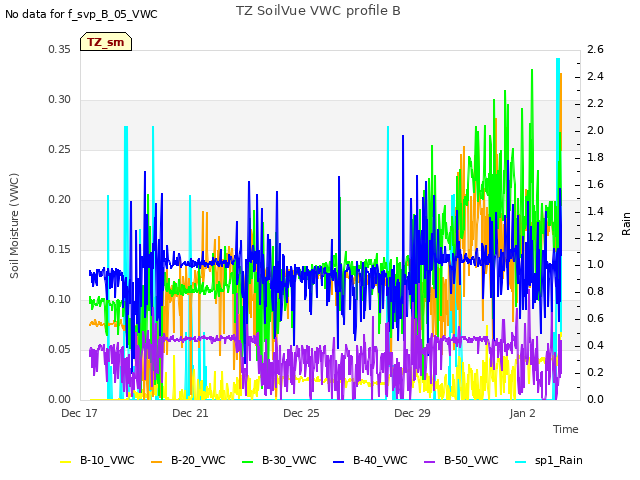Select the B-30_VWC legend entry
The height and width of the screenshot is (480, 640).
[279, 460]
